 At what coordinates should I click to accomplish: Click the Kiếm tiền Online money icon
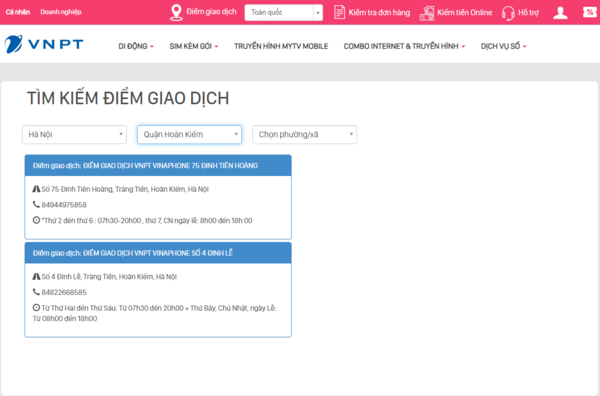pos(427,13)
